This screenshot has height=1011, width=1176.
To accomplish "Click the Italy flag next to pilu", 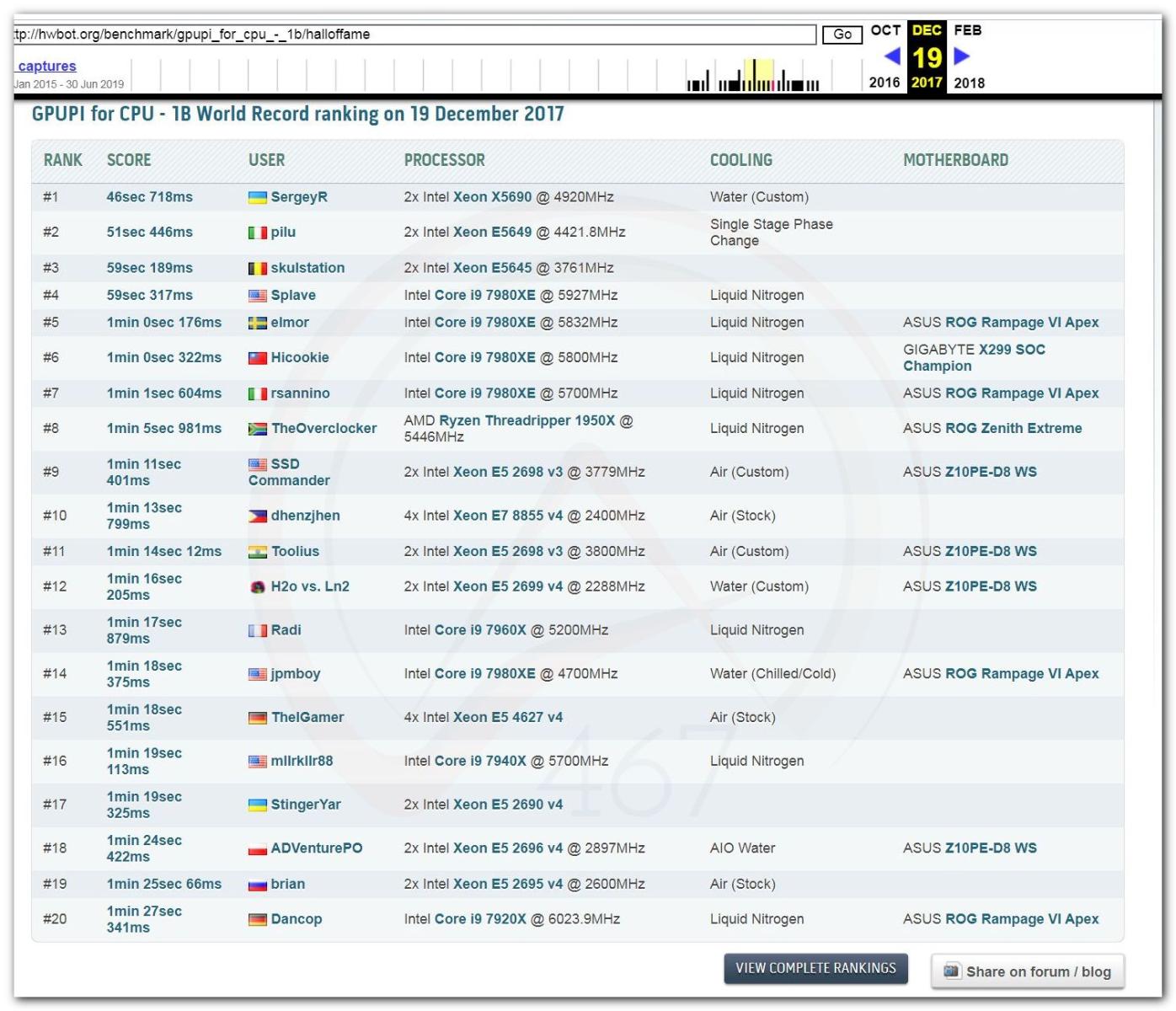I will 257,233.
